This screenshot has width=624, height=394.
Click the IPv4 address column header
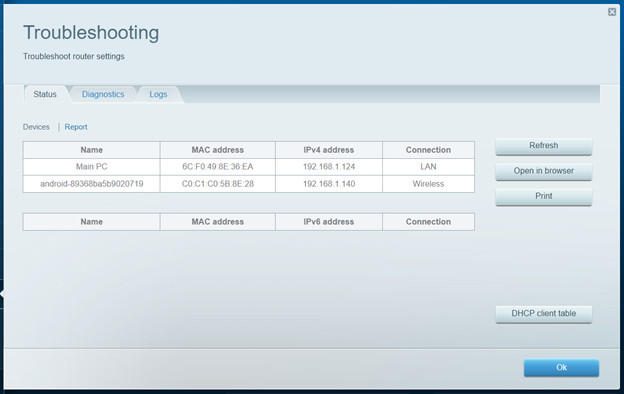[x=329, y=150]
